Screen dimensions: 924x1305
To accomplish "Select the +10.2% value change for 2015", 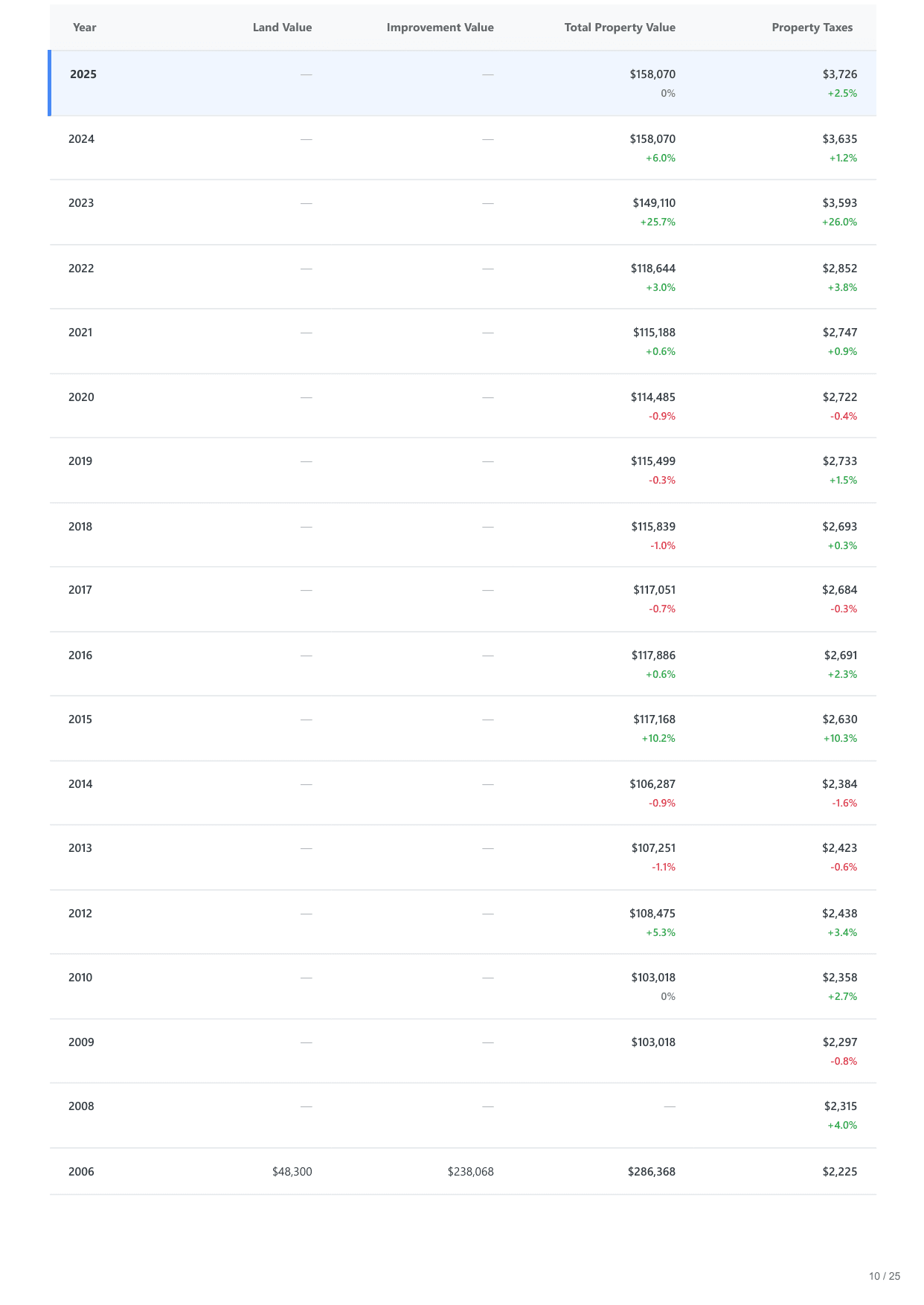I will [658, 739].
